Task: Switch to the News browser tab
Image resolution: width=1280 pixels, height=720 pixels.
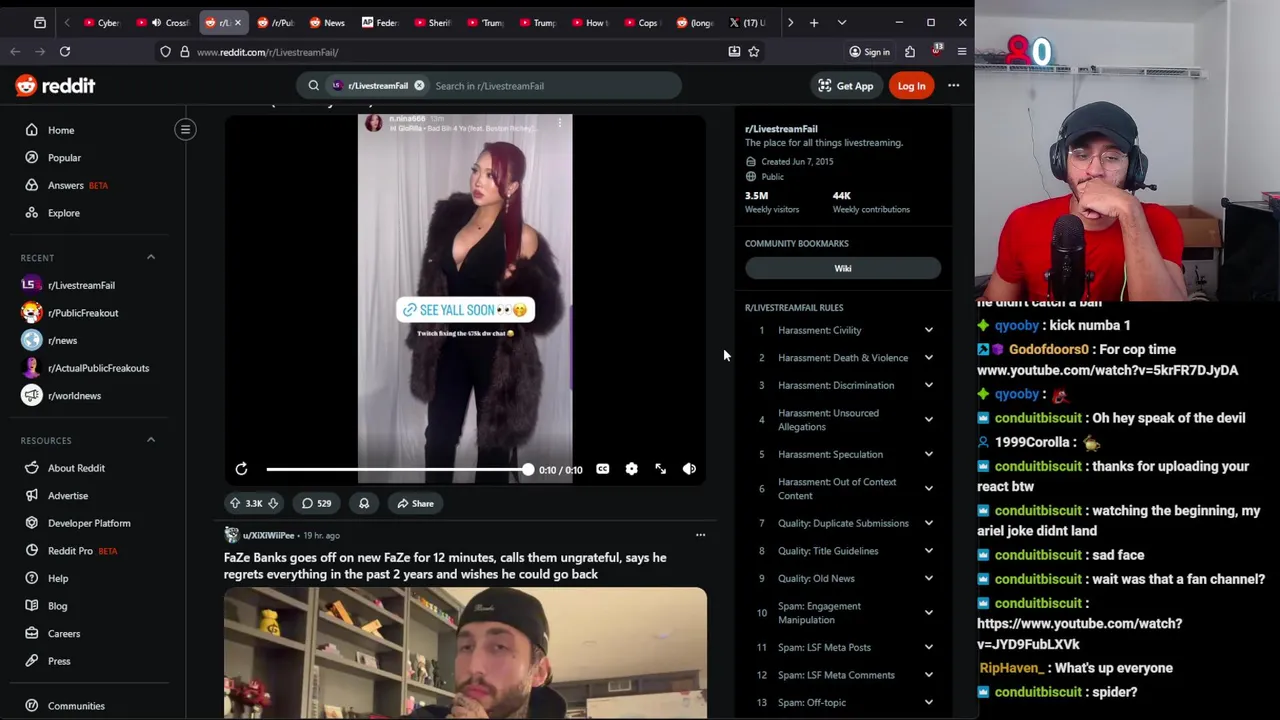Action: pyautogui.click(x=327, y=22)
